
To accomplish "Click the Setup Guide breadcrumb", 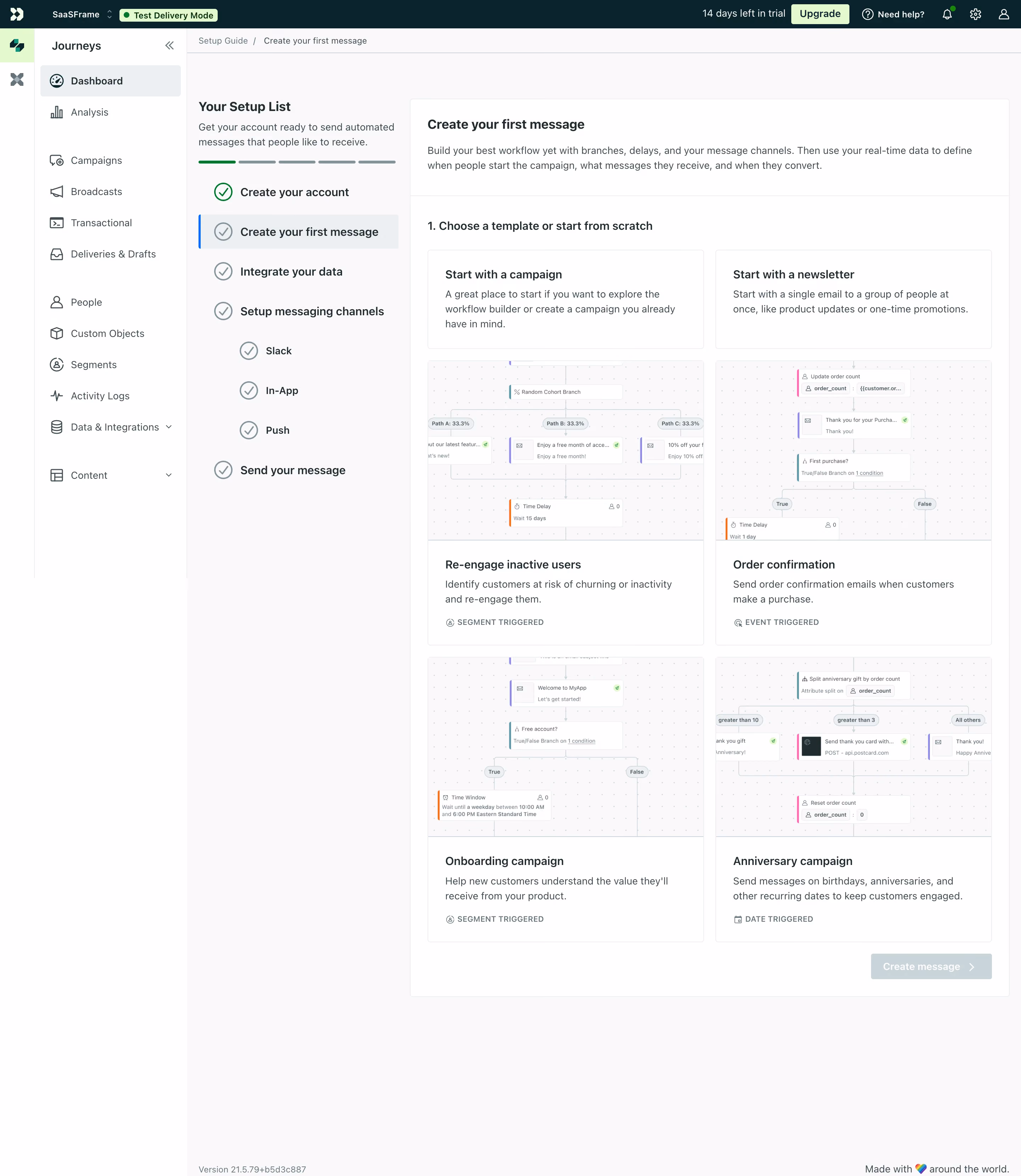I will pos(223,41).
